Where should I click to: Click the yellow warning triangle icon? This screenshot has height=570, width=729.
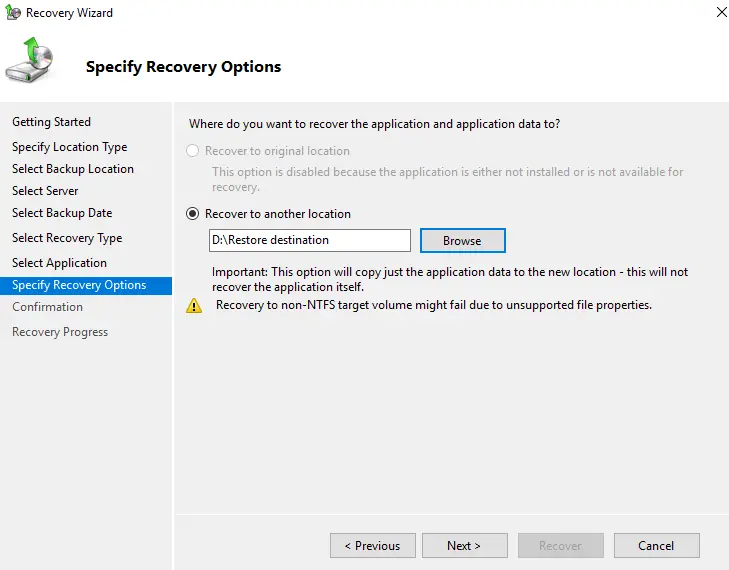point(194,306)
